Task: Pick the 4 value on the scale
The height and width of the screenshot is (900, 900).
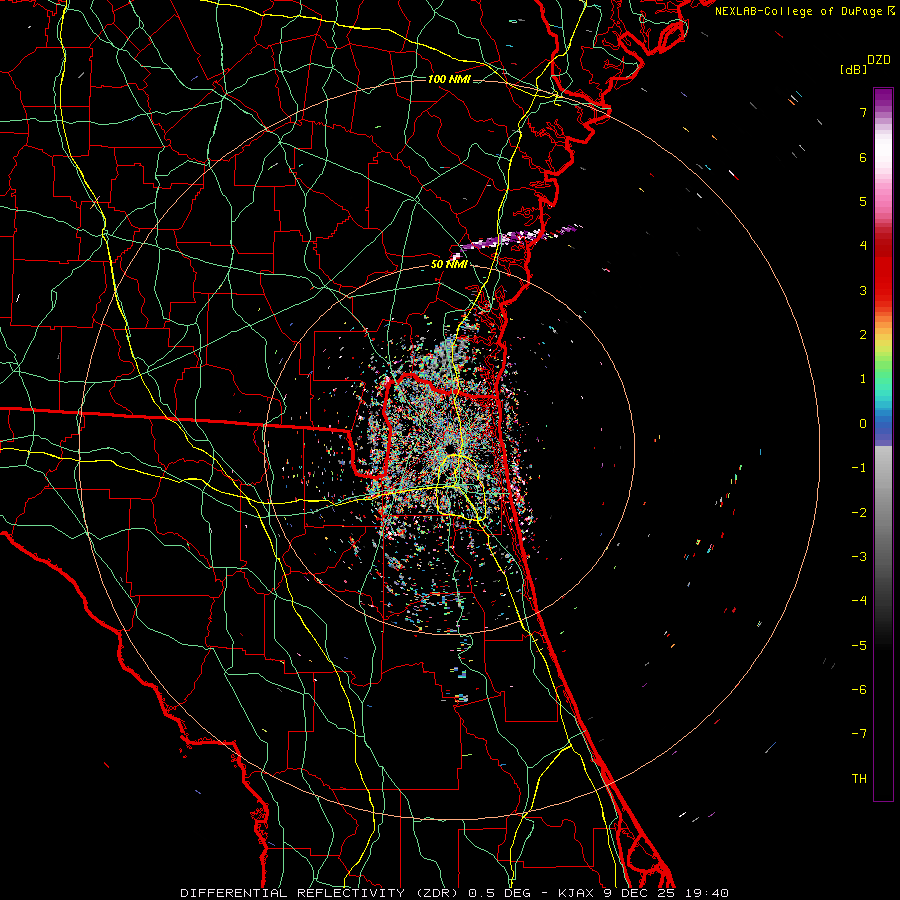Action: pyautogui.click(x=863, y=246)
